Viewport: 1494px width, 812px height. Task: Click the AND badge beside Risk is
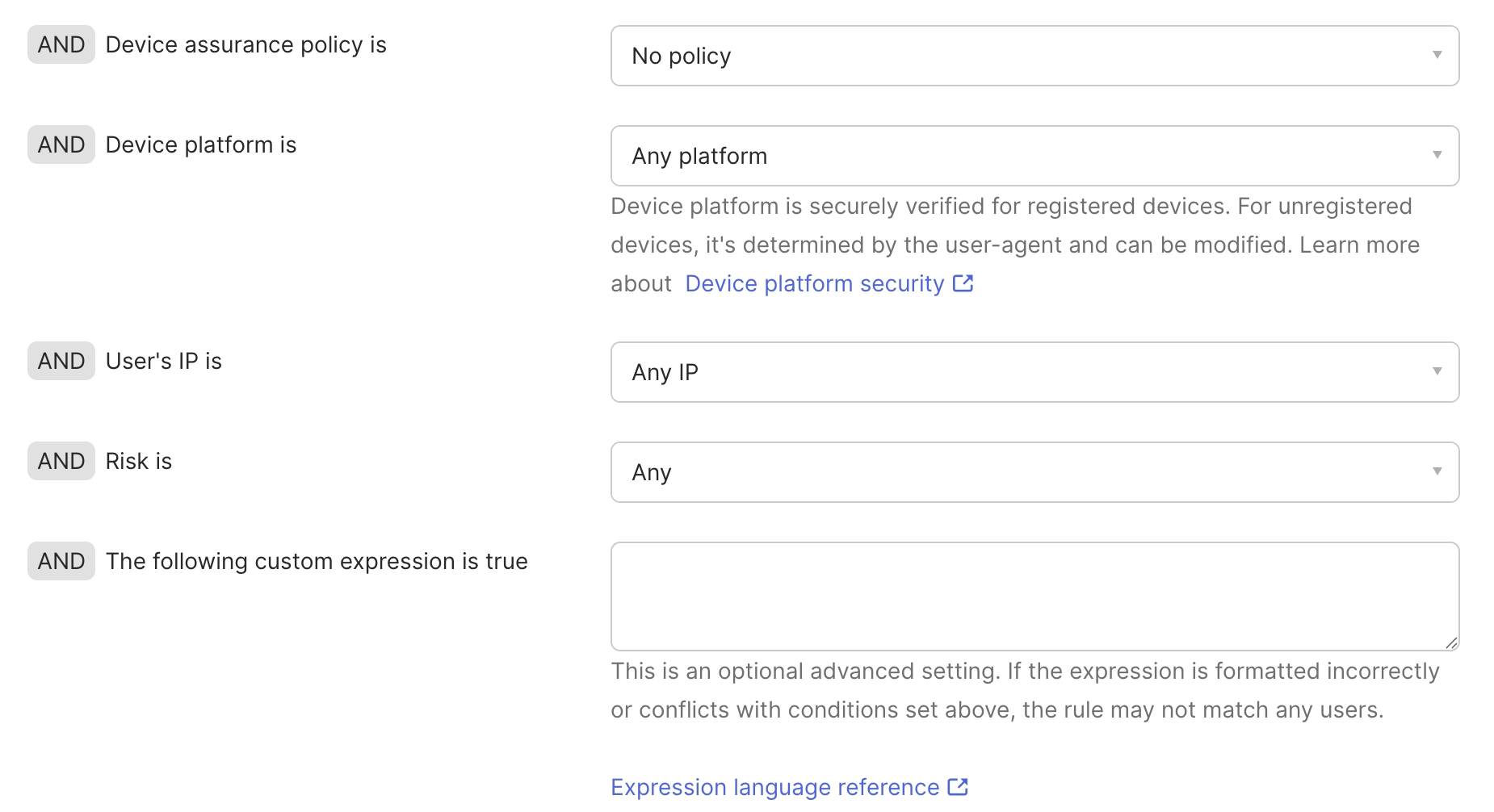(x=61, y=461)
